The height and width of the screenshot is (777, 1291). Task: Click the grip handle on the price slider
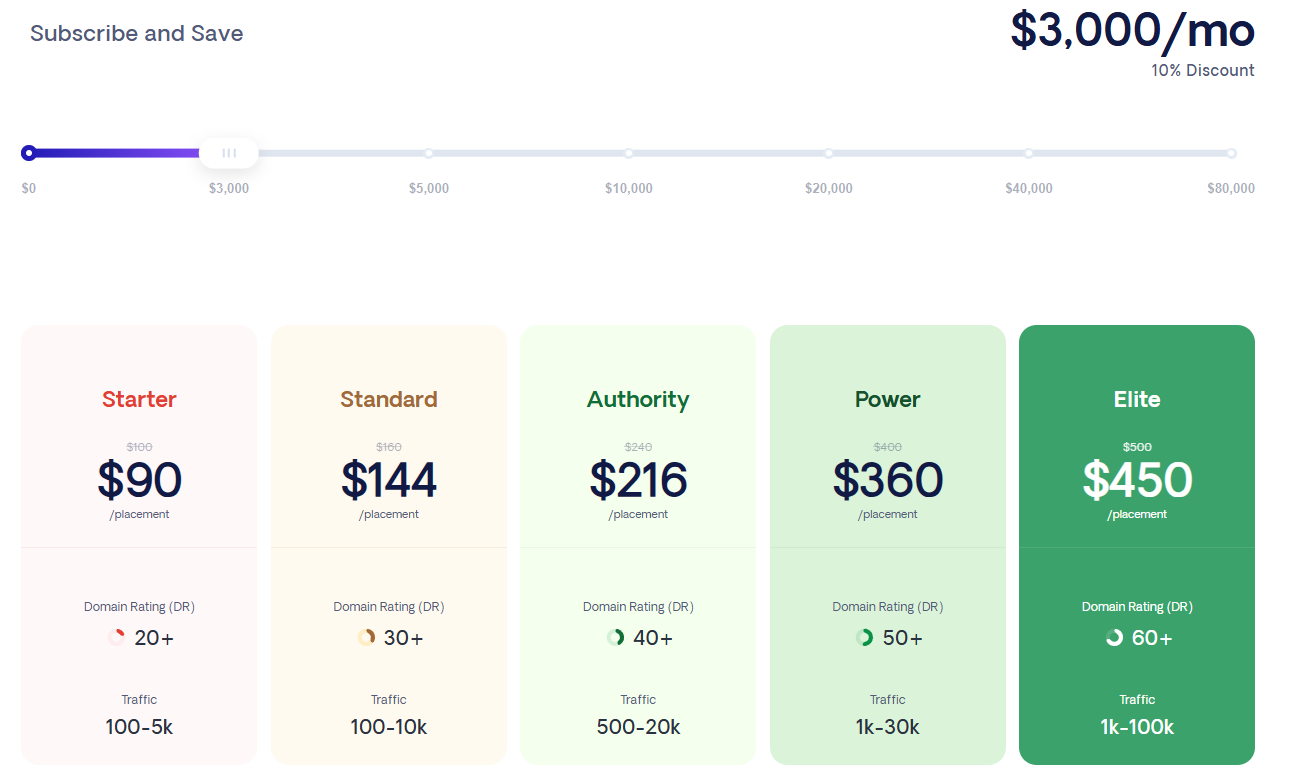[x=229, y=152]
